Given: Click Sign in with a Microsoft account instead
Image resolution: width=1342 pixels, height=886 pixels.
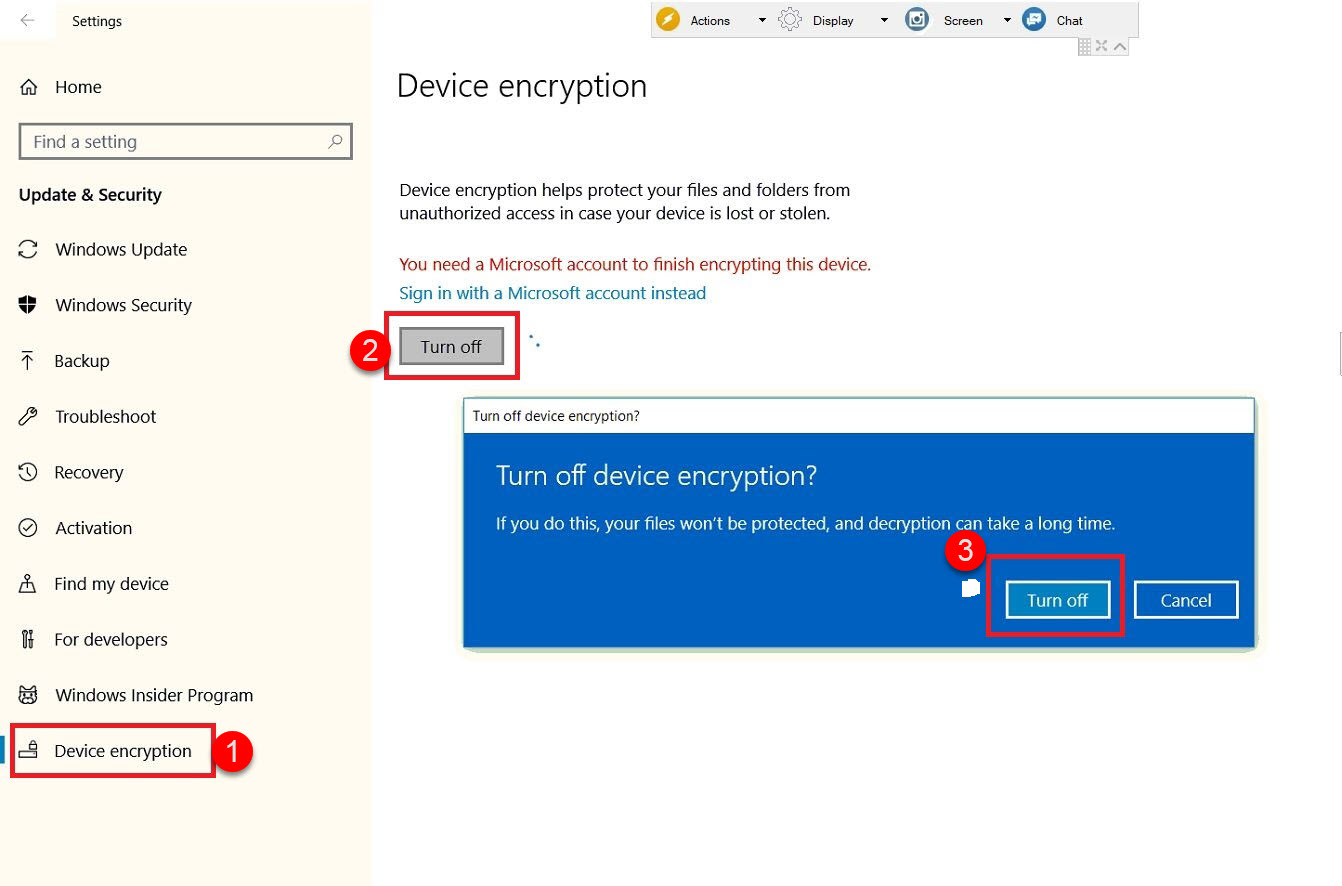Looking at the screenshot, I should [552, 293].
